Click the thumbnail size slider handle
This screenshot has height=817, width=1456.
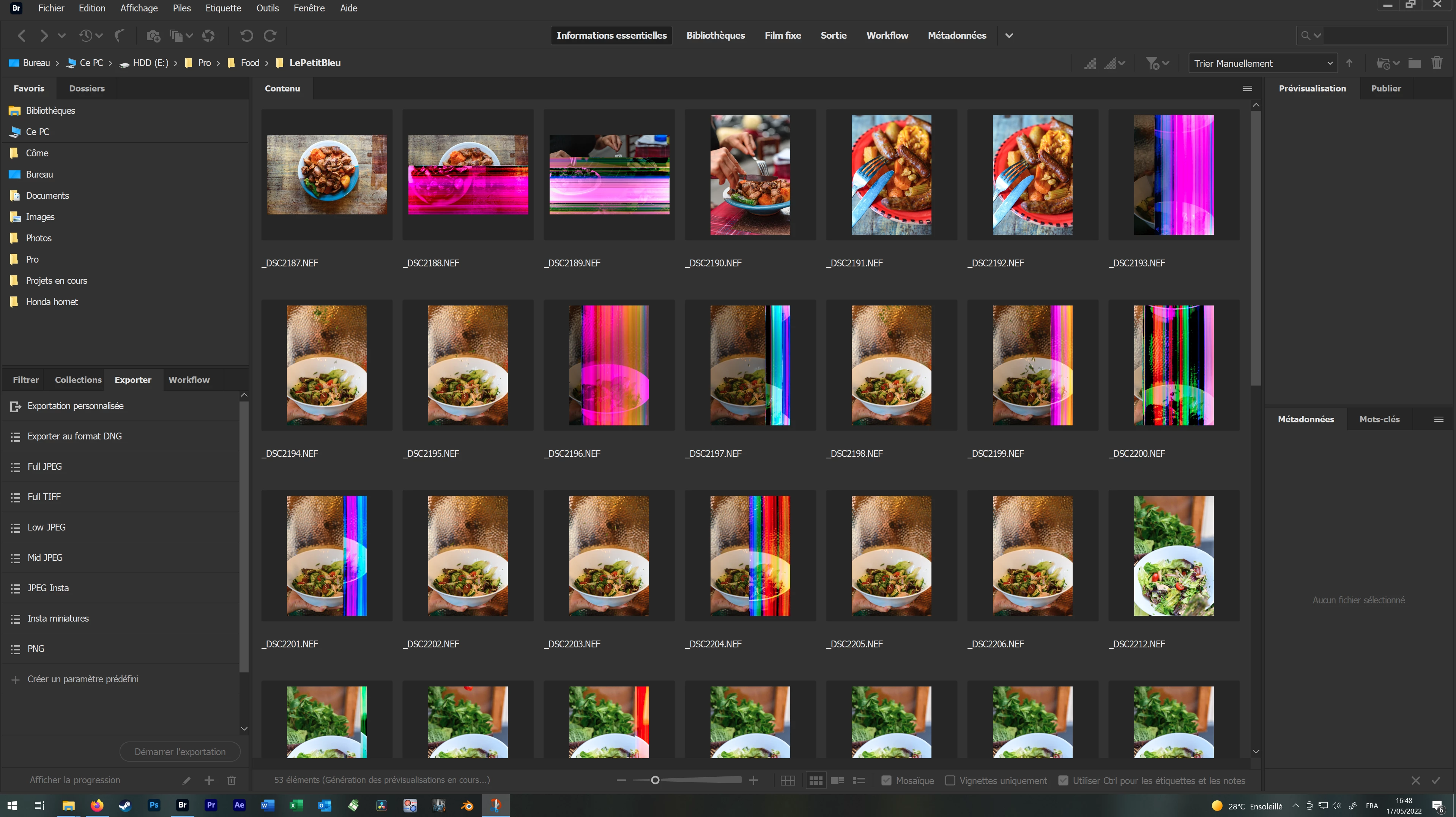click(655, 780)
